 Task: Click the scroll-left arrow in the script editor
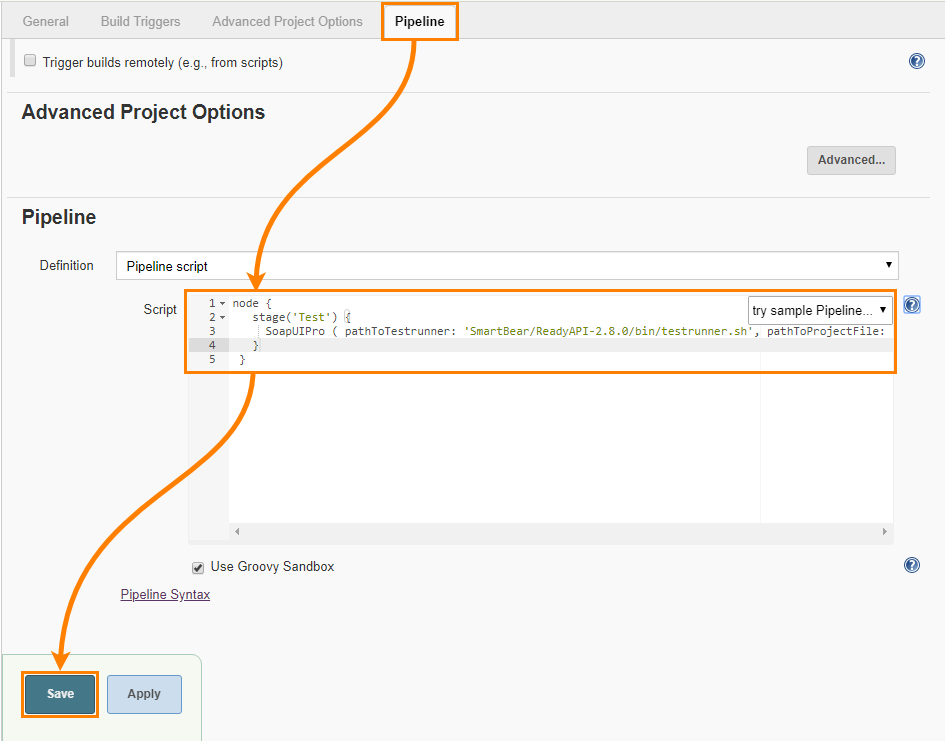point(236,531)
